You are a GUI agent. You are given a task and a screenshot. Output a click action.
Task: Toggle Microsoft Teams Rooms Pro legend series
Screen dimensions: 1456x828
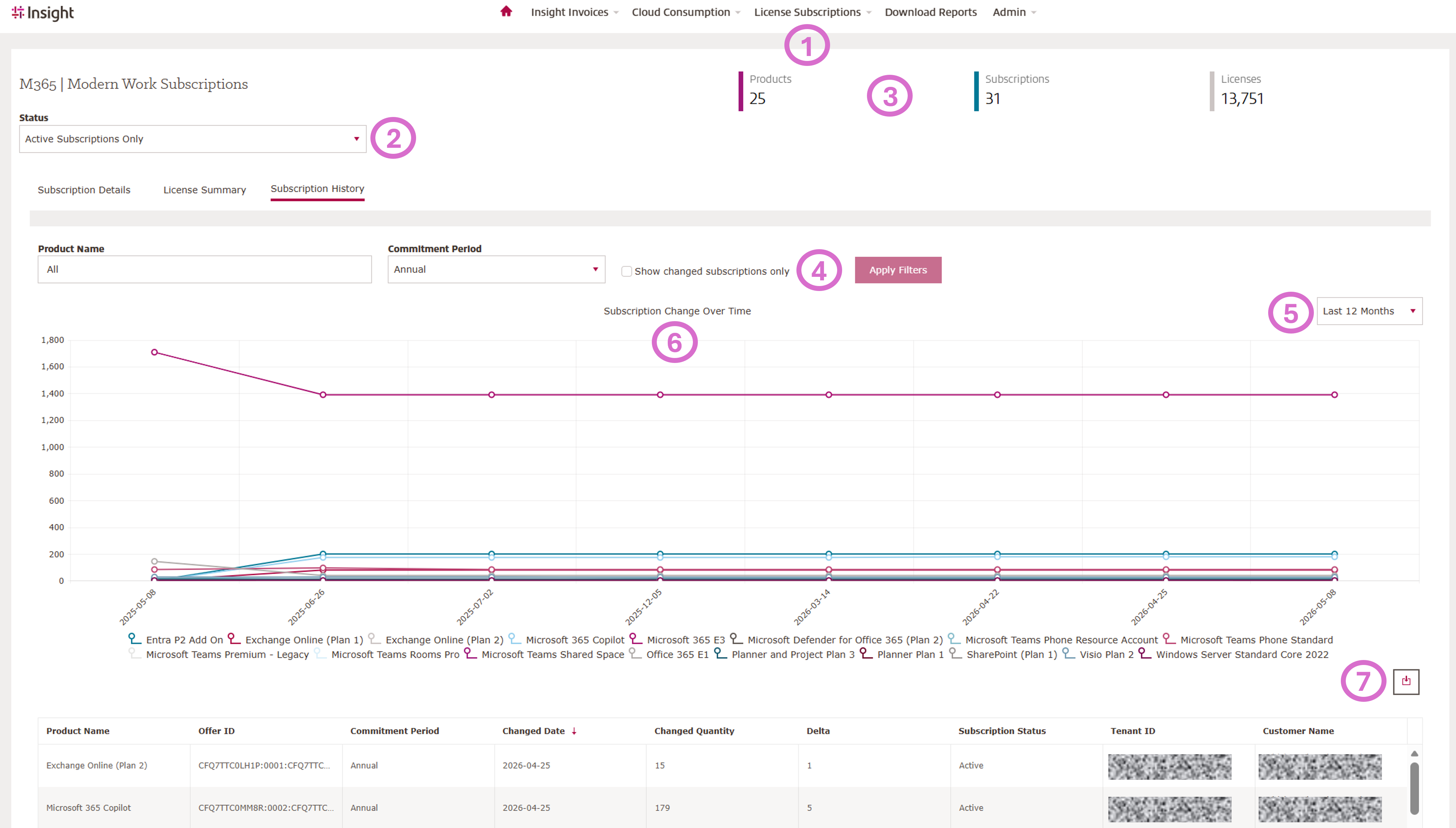click(x=387, y=655)
